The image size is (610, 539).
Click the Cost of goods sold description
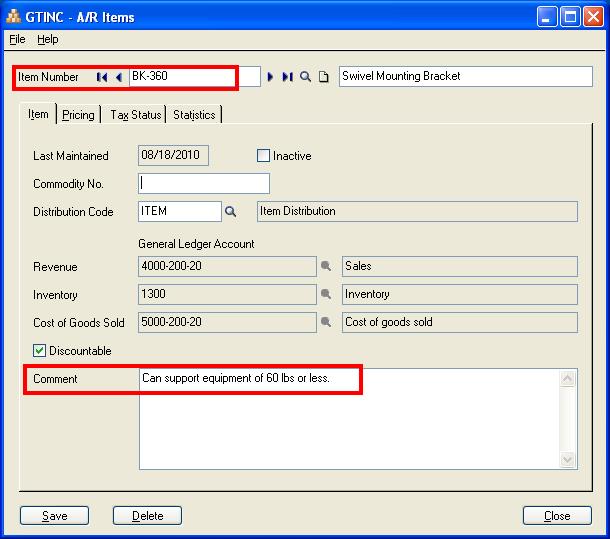pos(460,322)
